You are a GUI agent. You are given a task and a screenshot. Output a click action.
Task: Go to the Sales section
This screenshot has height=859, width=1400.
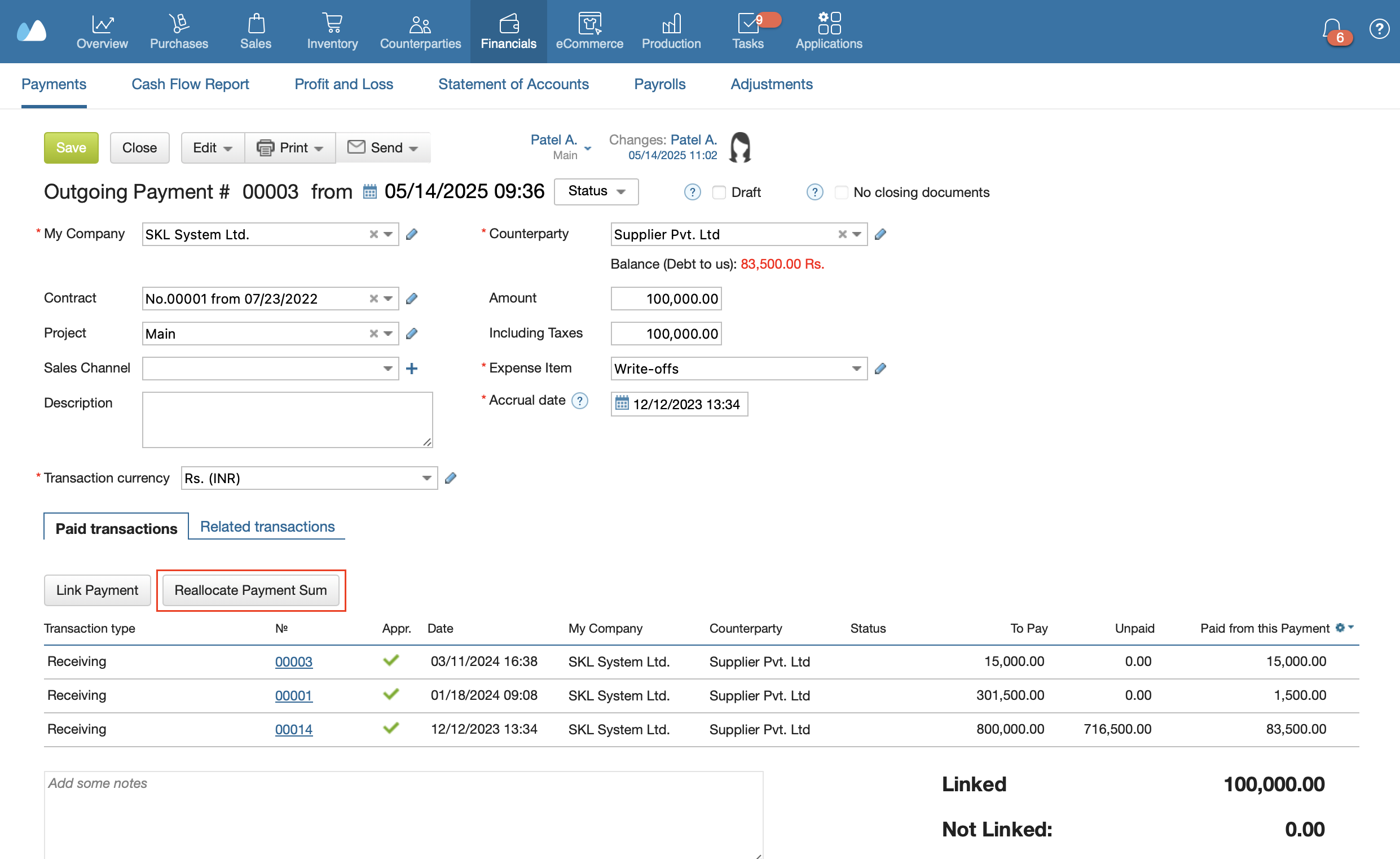(x=256, y=31)
